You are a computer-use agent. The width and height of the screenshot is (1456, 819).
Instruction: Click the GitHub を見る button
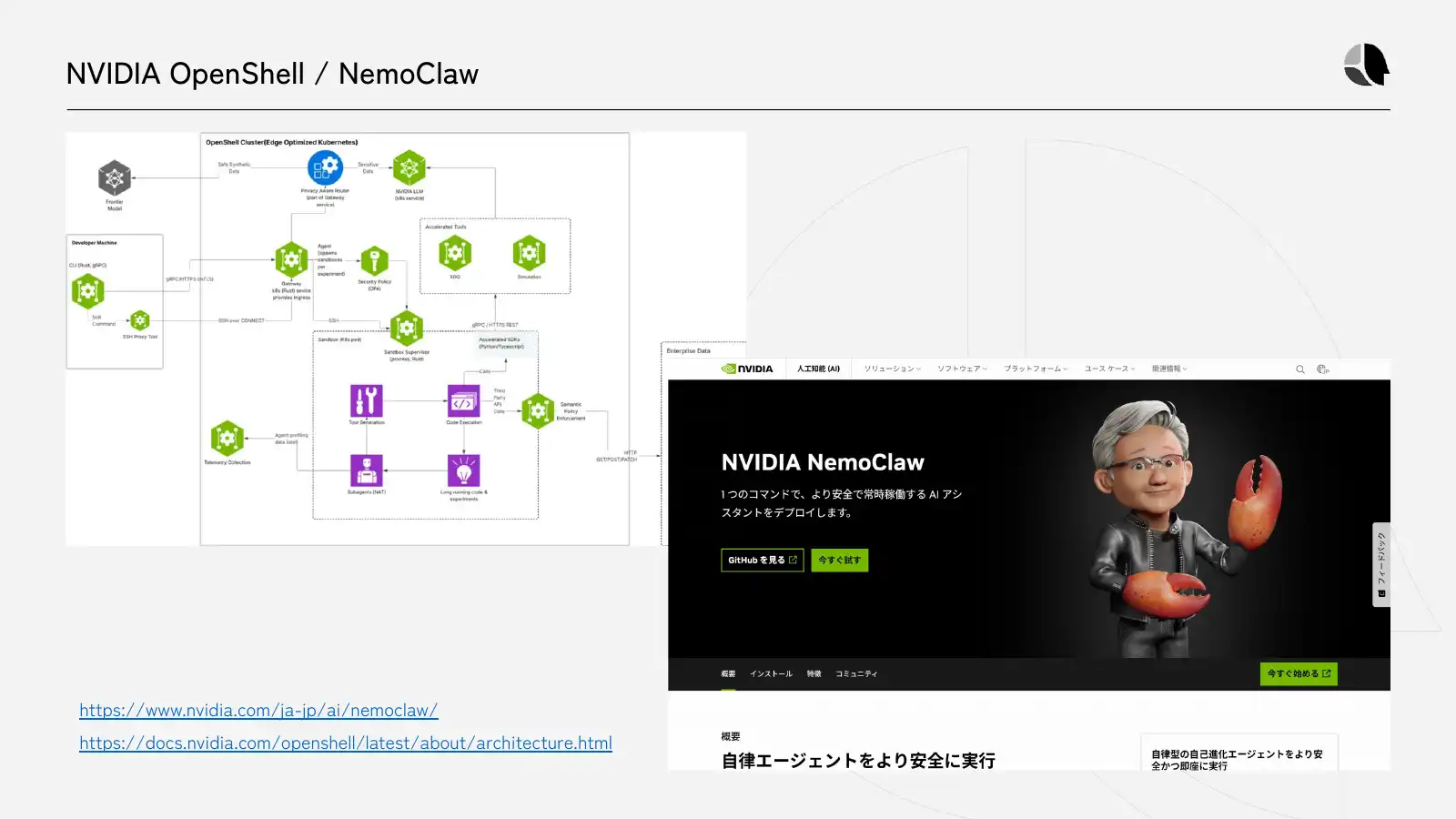(763, 560)
